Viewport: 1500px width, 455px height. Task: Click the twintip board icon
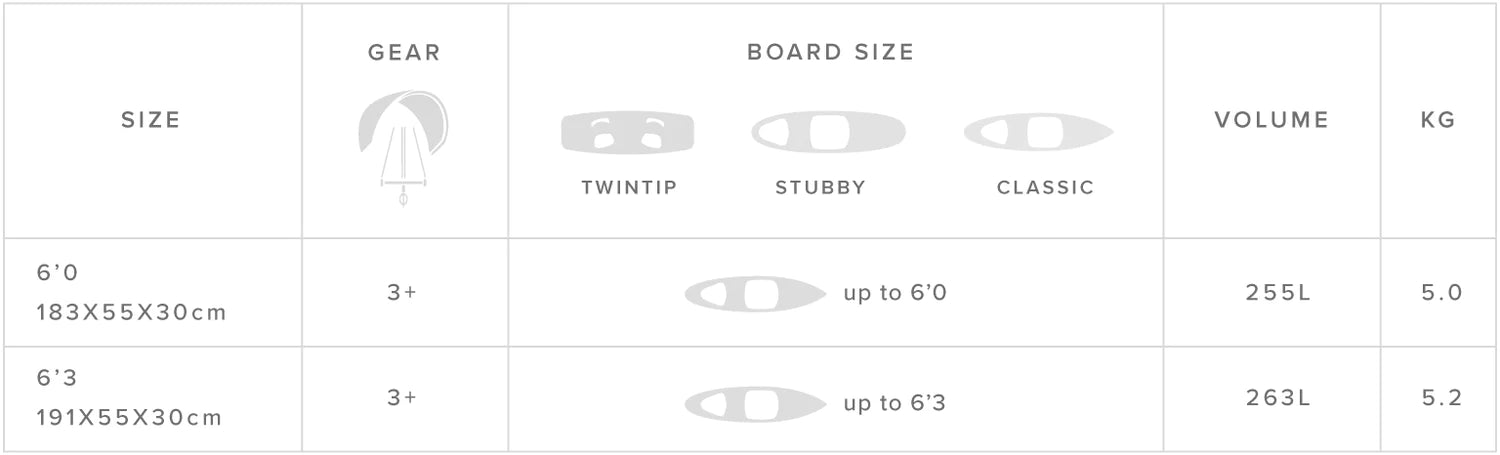click(627, 133)
